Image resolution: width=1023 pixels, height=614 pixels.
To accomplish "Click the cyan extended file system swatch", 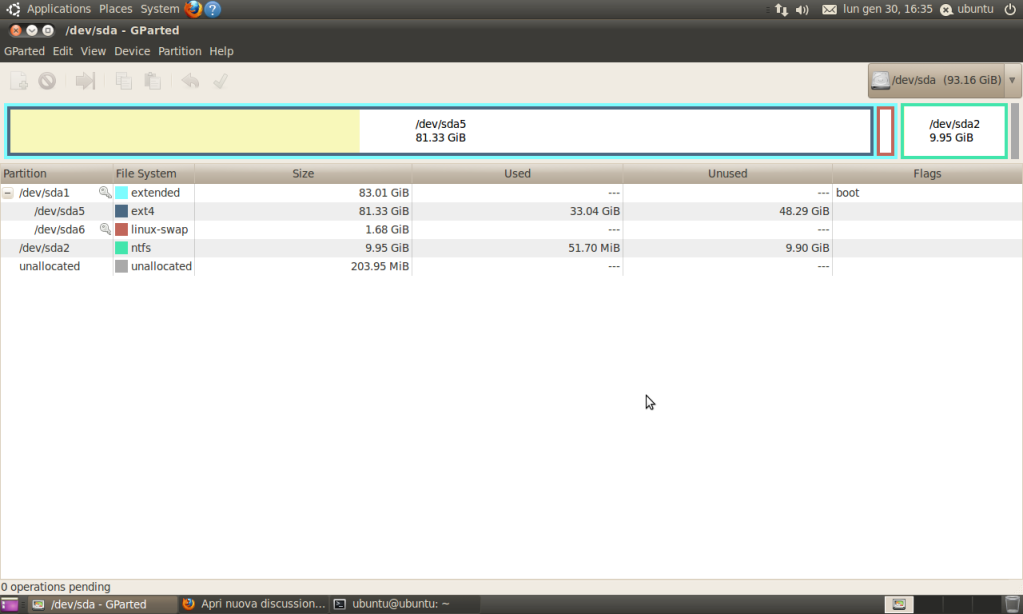I will click(121, 193).
